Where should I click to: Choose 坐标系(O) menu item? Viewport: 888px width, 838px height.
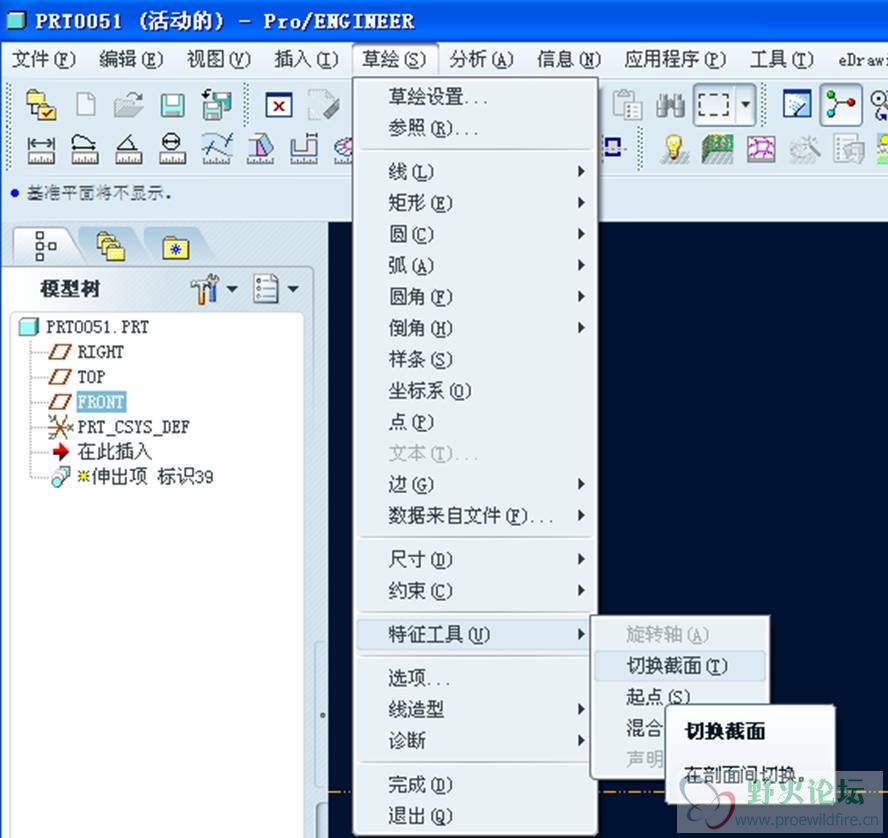tap(475, 390)
